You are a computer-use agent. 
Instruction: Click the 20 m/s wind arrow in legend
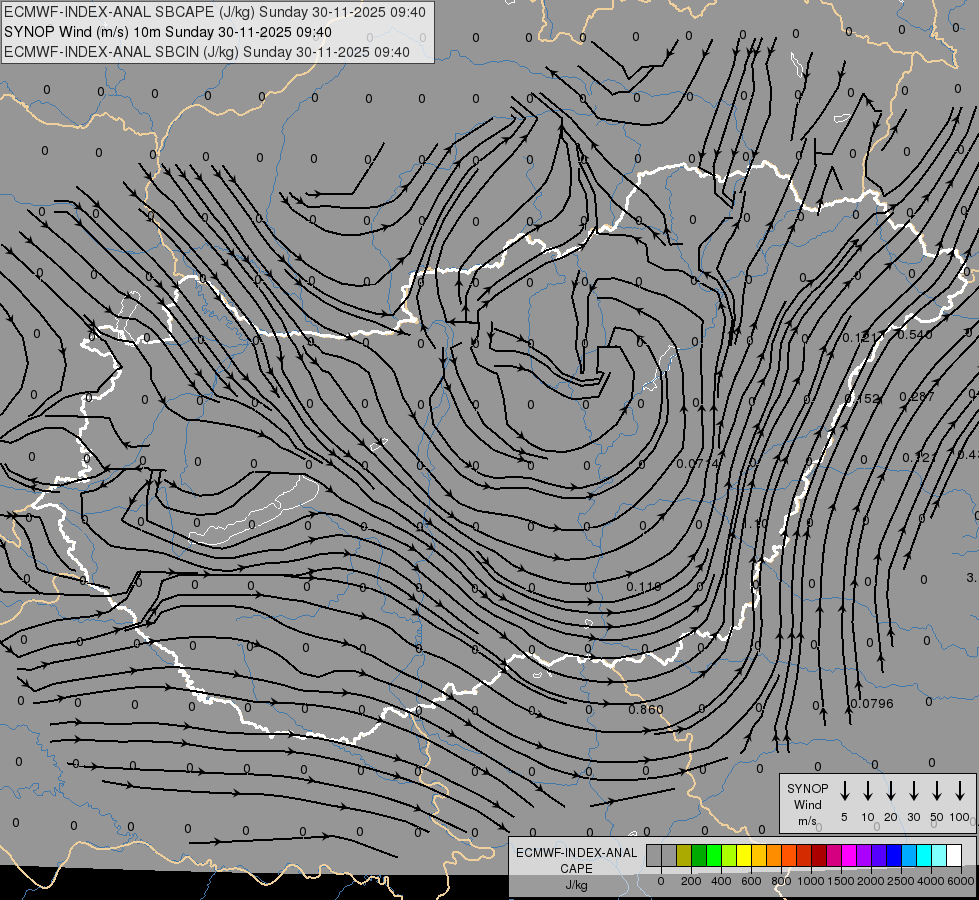coord(890,791)
